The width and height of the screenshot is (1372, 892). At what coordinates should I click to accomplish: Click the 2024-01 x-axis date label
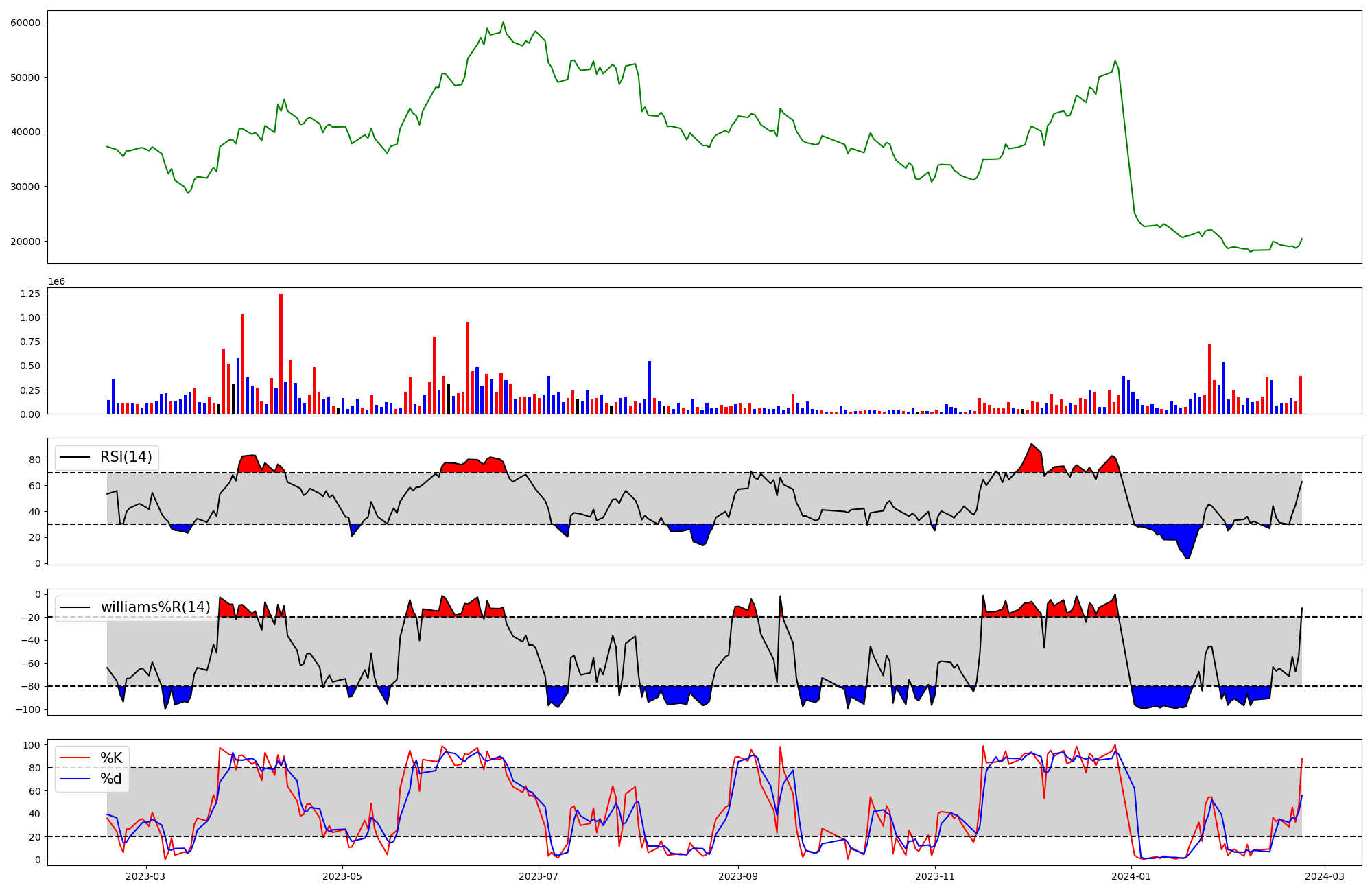pyautogui.click(x=1131, y=876)
